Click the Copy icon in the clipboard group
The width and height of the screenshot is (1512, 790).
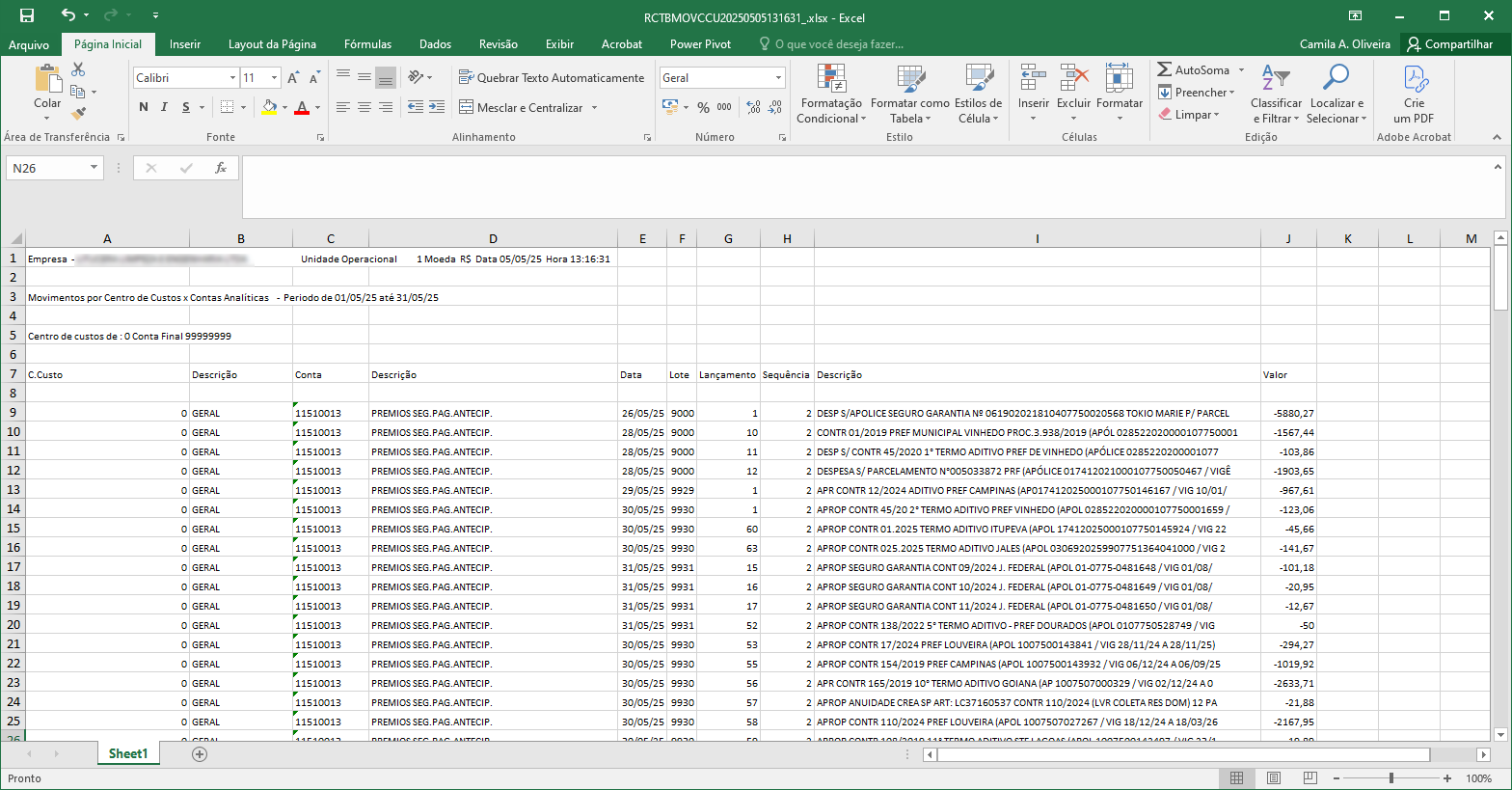[78, 92]
